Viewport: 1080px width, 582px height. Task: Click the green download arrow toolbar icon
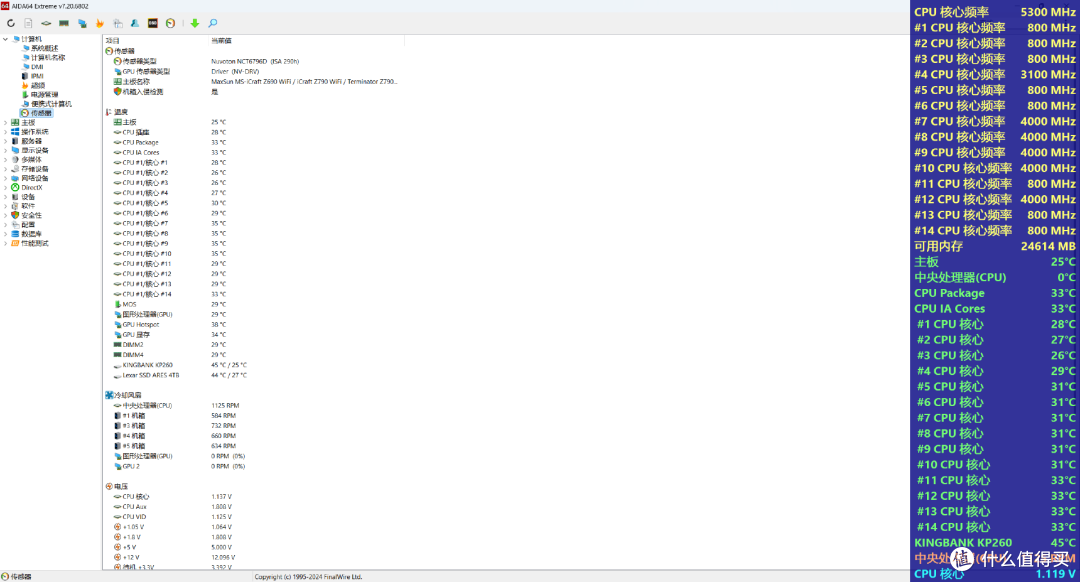[195, 23]
